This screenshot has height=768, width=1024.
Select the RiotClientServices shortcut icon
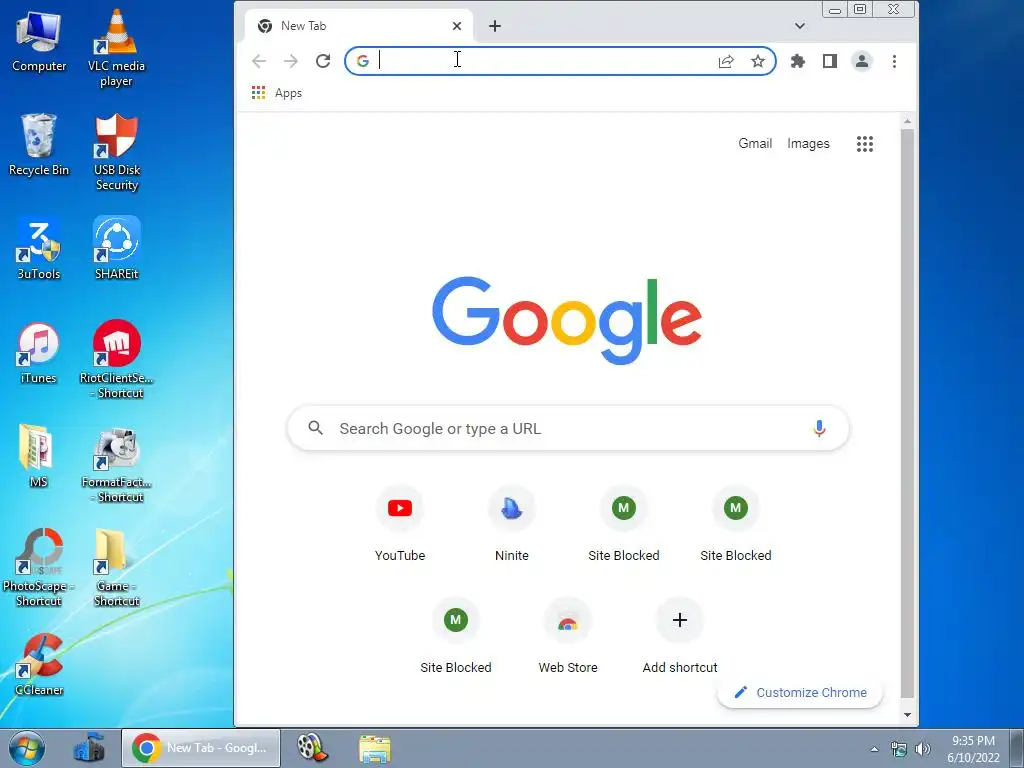coord(116,360)
